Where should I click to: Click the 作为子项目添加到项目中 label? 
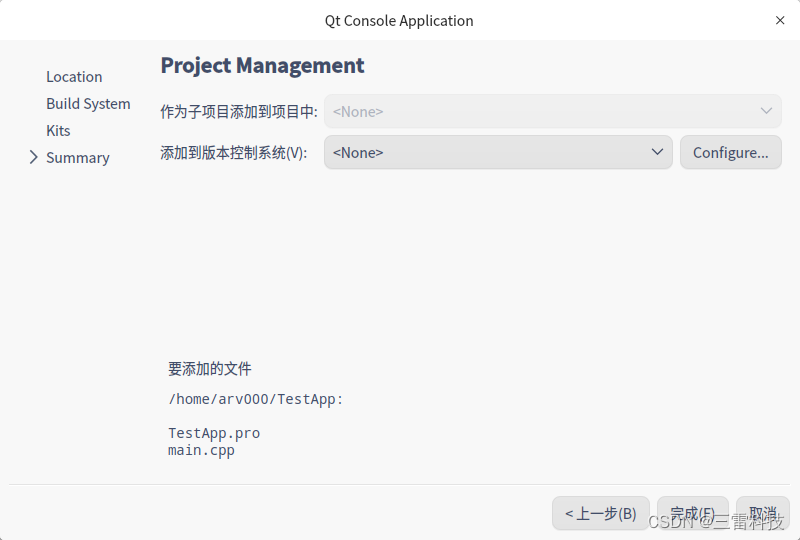pyautogui.click(x=239, y=112)
